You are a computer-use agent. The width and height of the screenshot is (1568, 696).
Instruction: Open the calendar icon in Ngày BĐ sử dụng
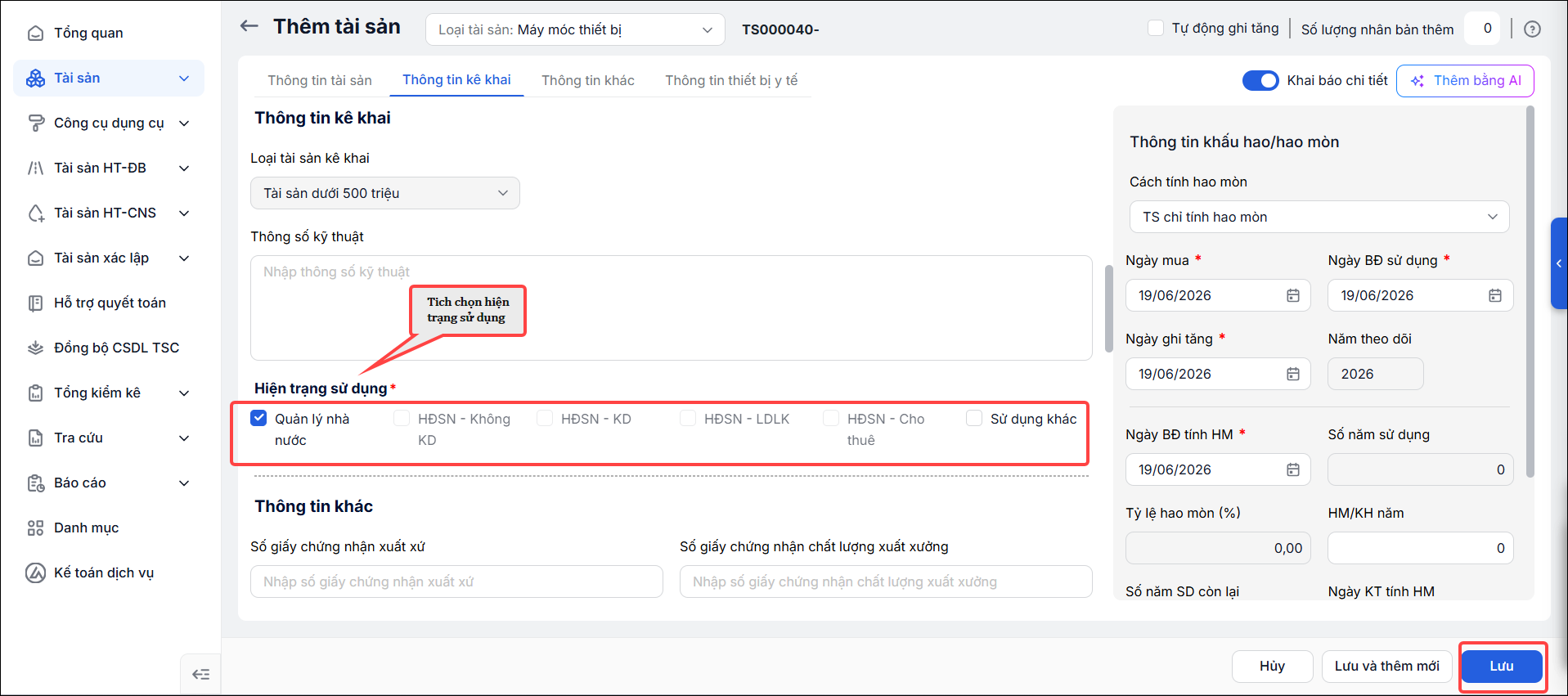click(1495, 295)
